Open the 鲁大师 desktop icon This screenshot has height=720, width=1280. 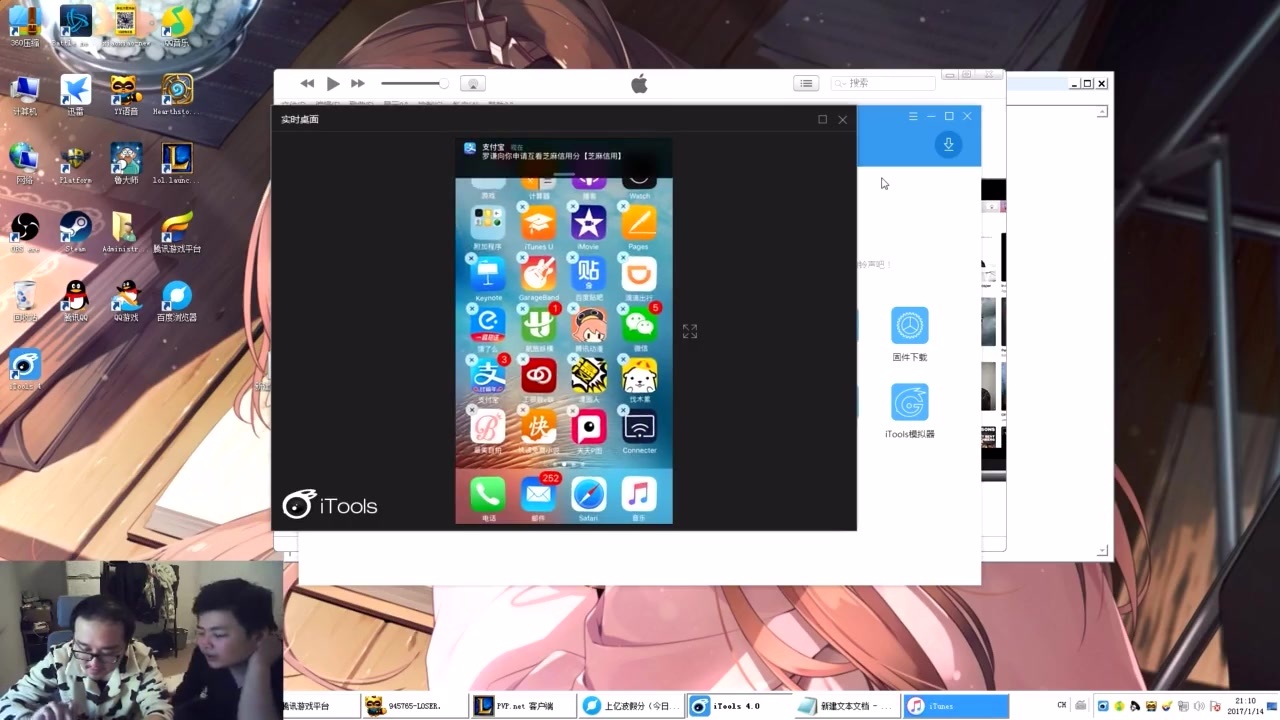point(126,164)
